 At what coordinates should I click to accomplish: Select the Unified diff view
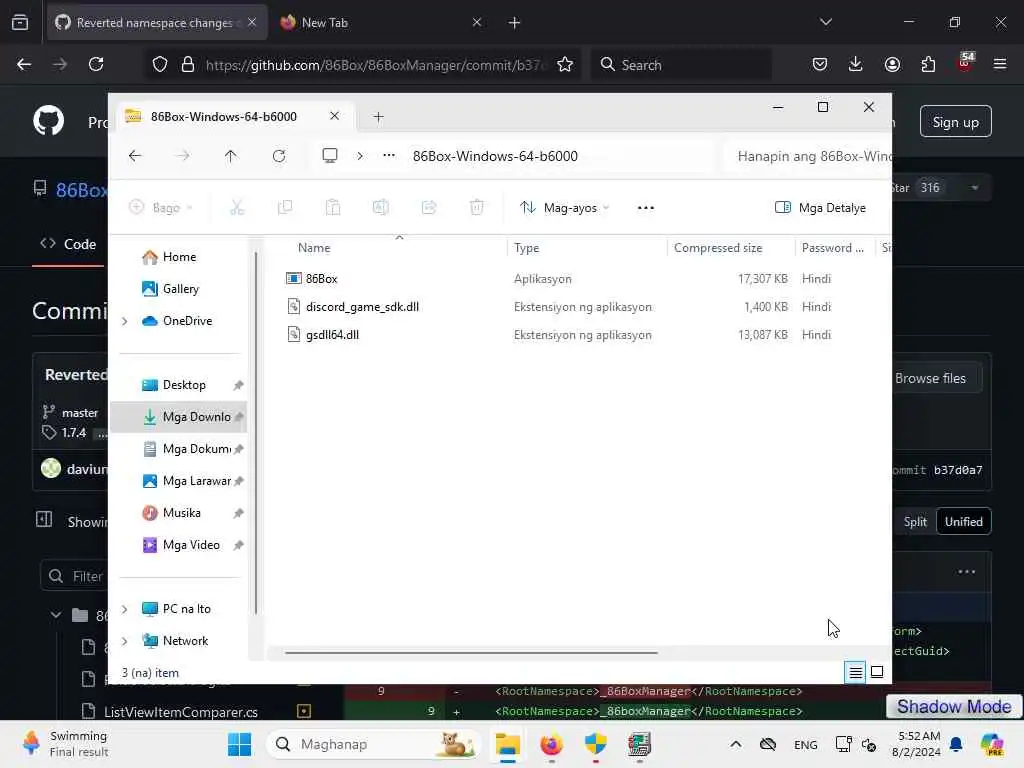coord(963,522)
